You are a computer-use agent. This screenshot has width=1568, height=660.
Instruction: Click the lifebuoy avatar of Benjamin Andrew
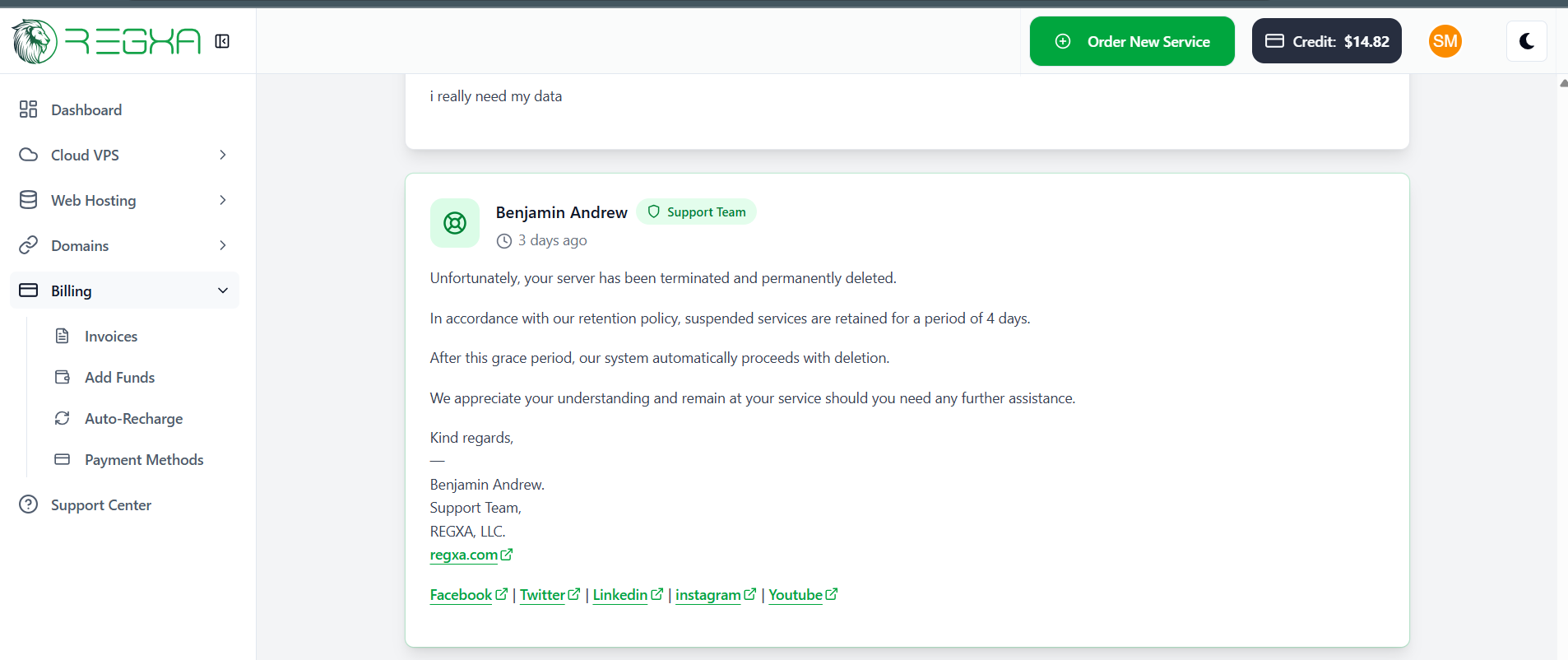455,223
